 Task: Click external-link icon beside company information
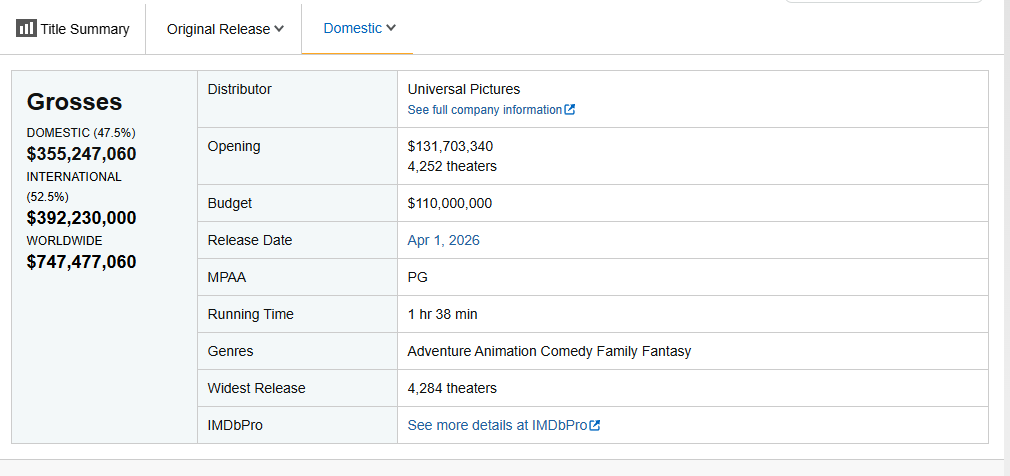pyautogui.click(x=570, y=110)
